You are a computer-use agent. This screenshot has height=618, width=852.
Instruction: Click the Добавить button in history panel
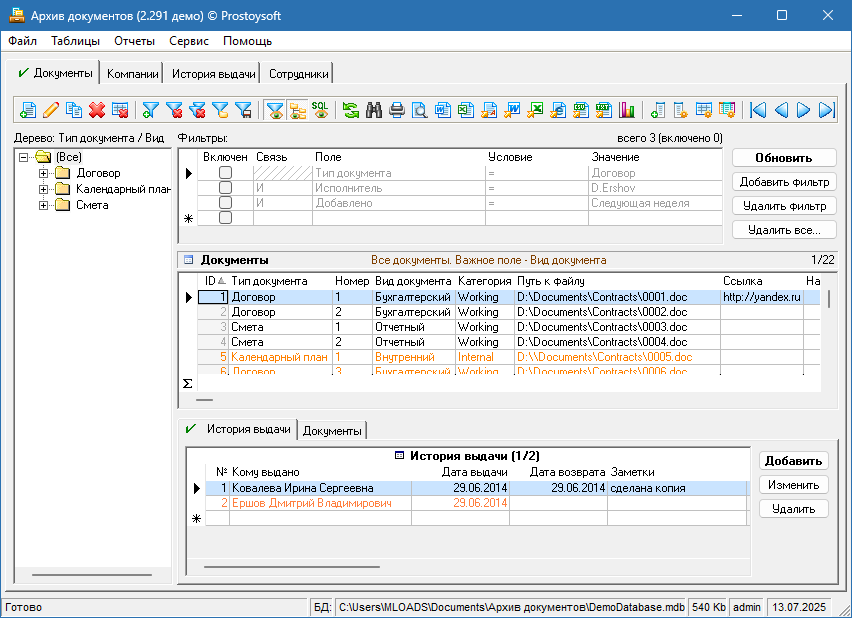(x=793, y=461)
